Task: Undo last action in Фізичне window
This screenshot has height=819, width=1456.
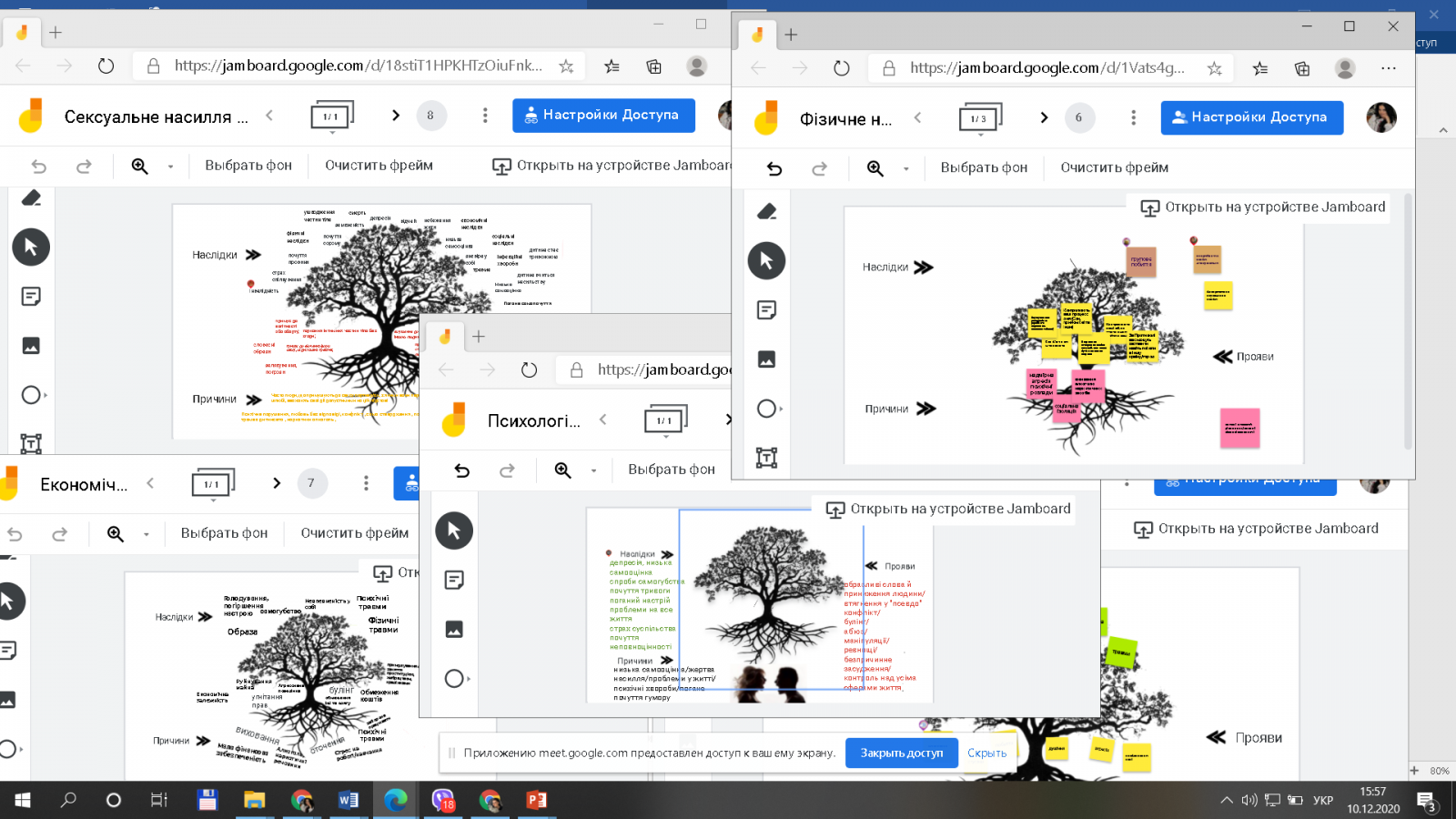Action: coord(774,168)
